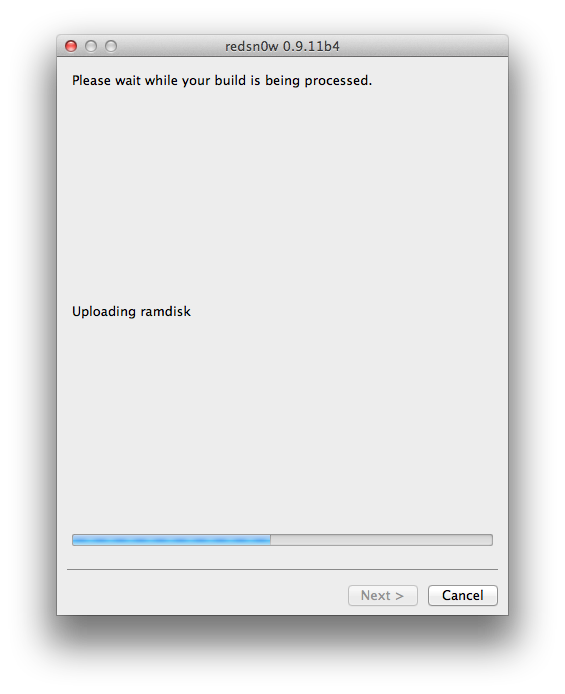Viewport: 565px width, 694px height.
Task: Click the word "ramdisk" in the status line
Action: tap(165, 312)
